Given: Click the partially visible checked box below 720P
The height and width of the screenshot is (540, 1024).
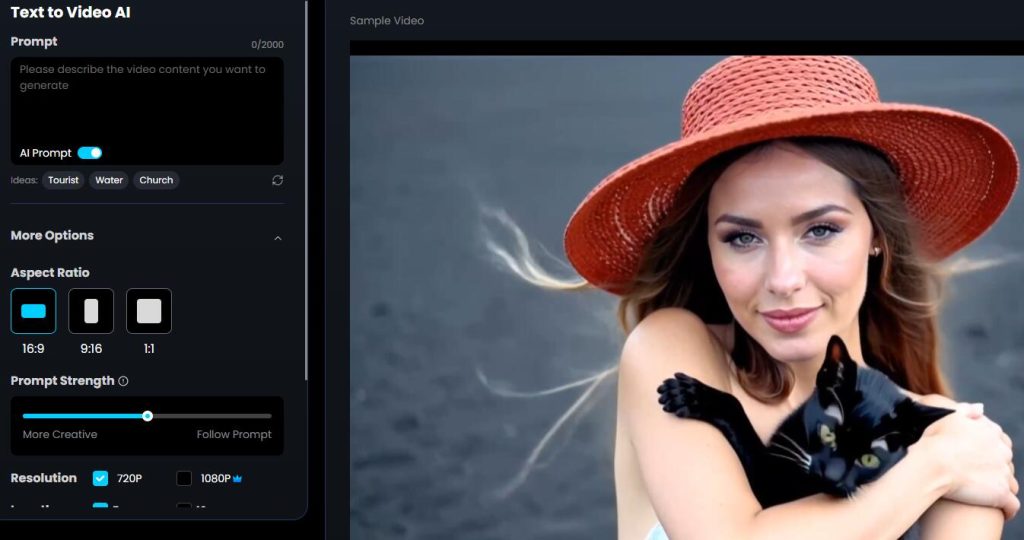Looking at the screenshot, I should (100, 507).
